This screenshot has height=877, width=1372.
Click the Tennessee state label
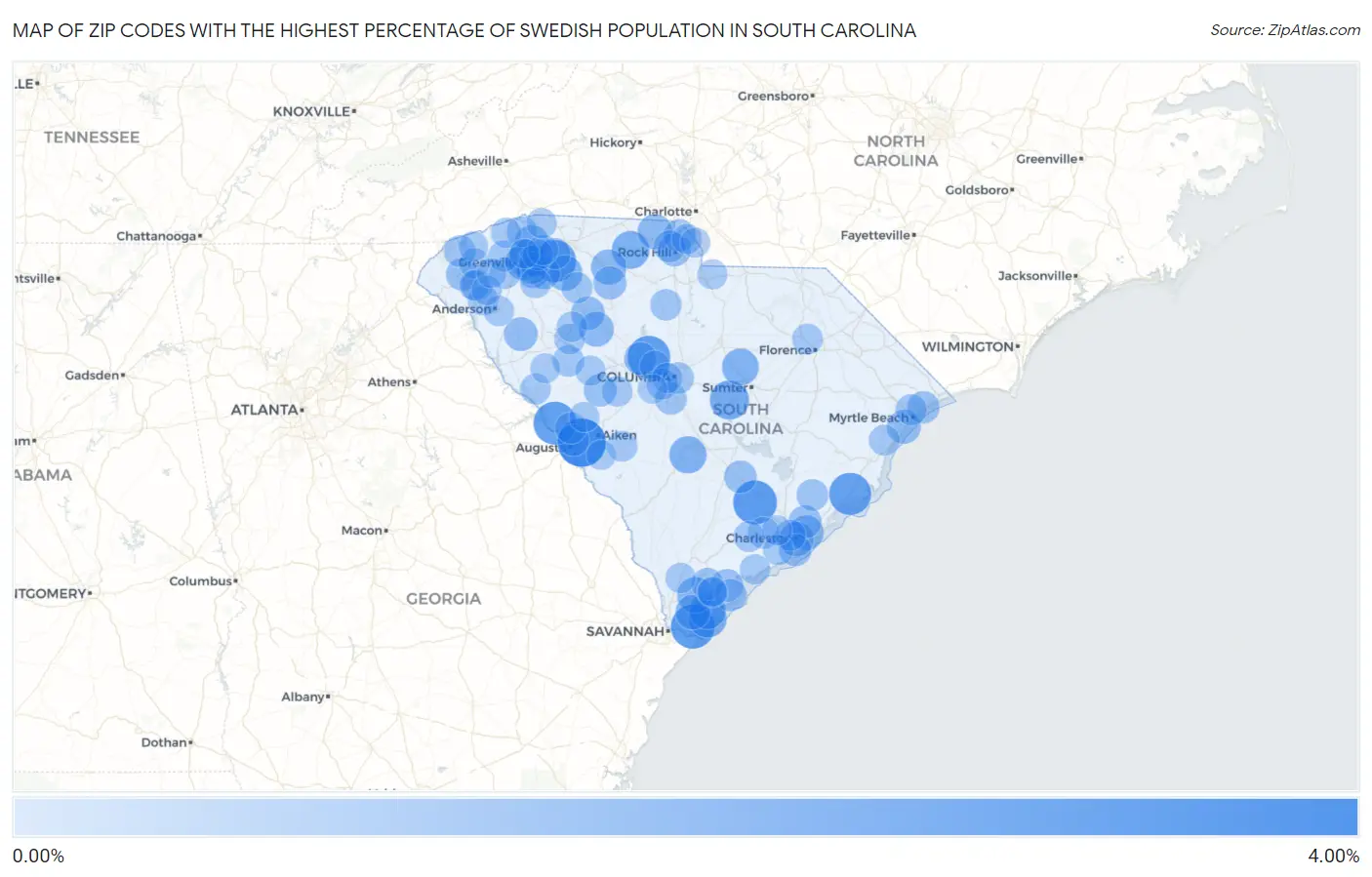coord(92,138)
